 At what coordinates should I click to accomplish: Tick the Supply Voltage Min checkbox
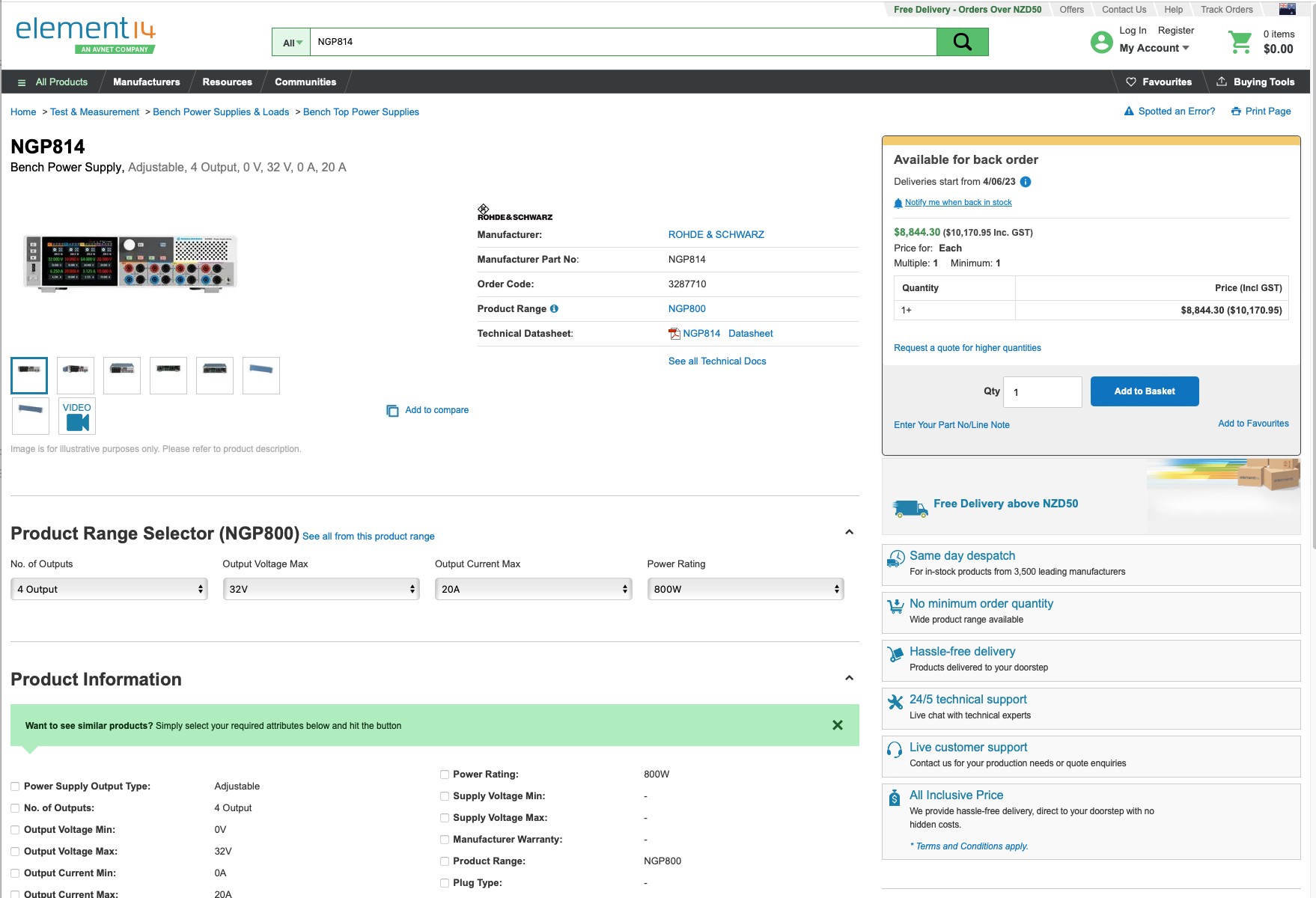pos(445,796)
